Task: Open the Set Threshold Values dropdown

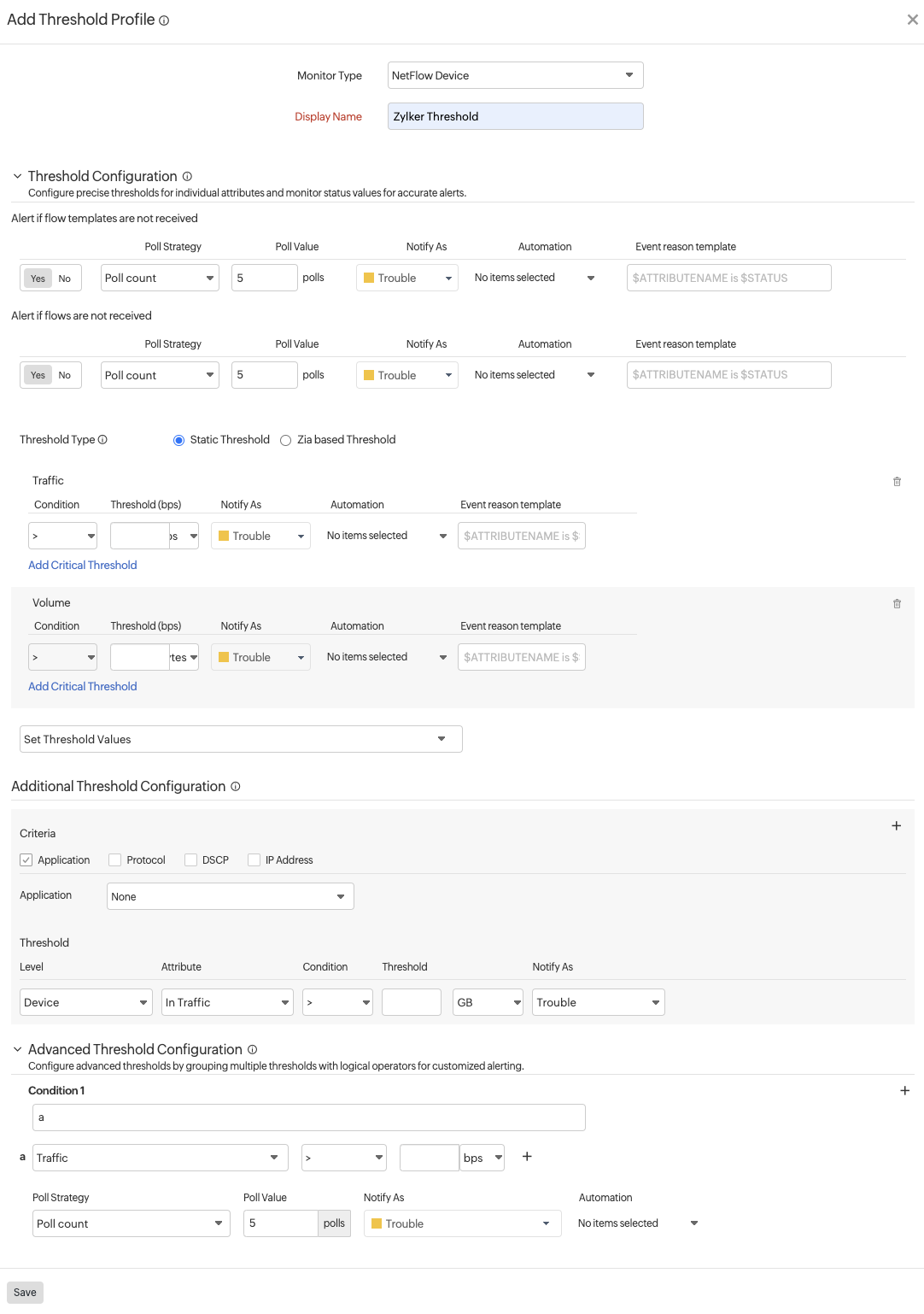Action: tap(241, 739)
